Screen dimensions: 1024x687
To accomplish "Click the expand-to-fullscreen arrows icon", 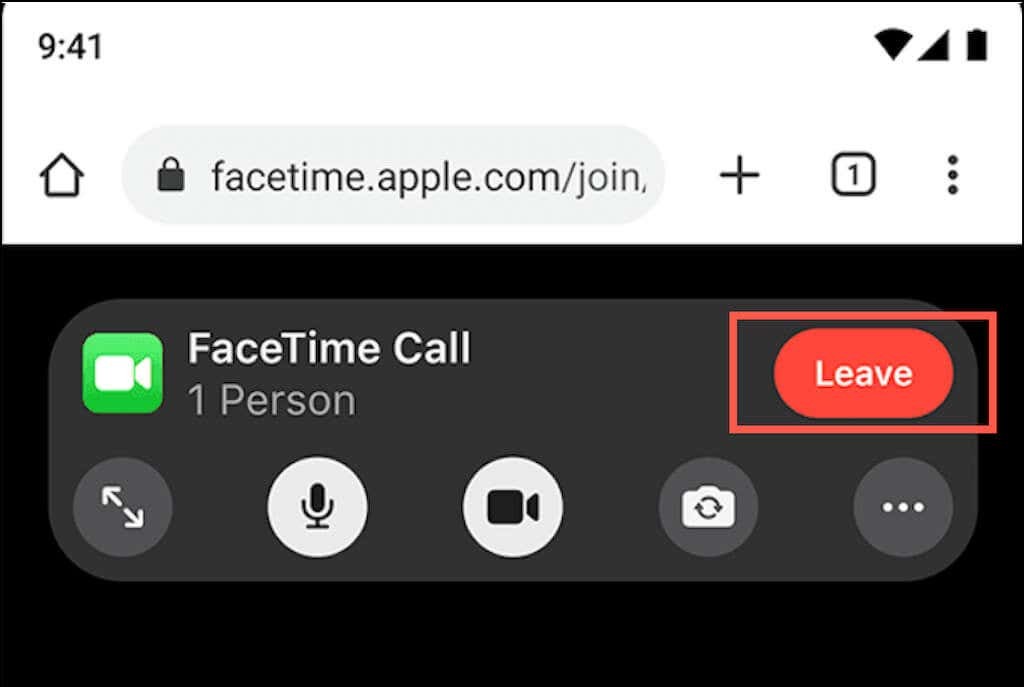I will tap(122, 507).
